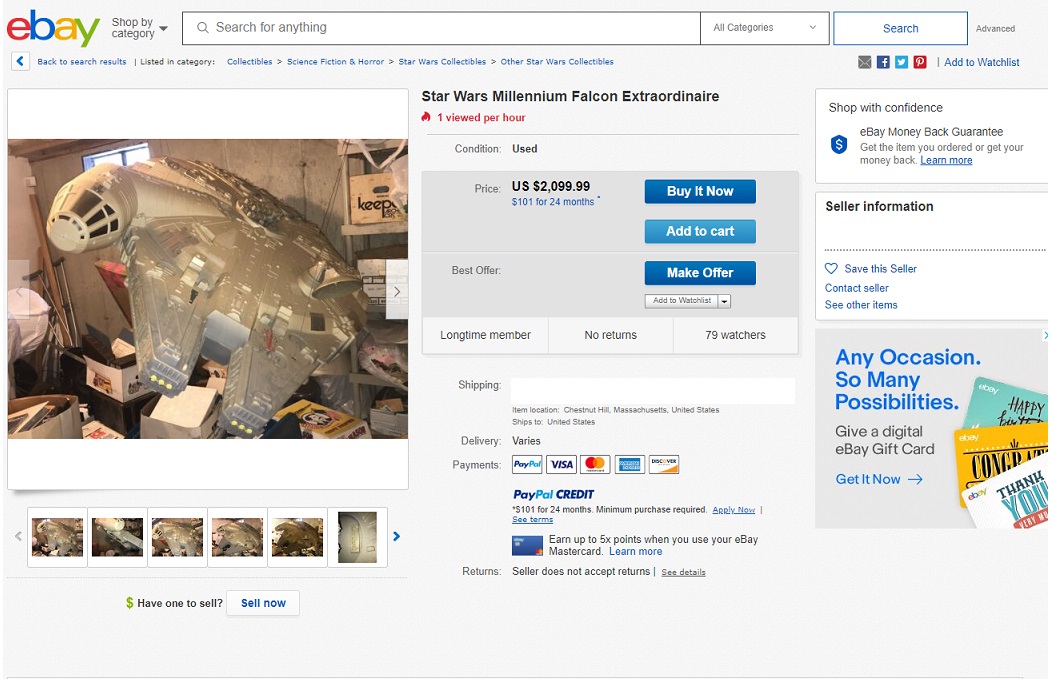Share listing via email icon

[x=865, y=62]
